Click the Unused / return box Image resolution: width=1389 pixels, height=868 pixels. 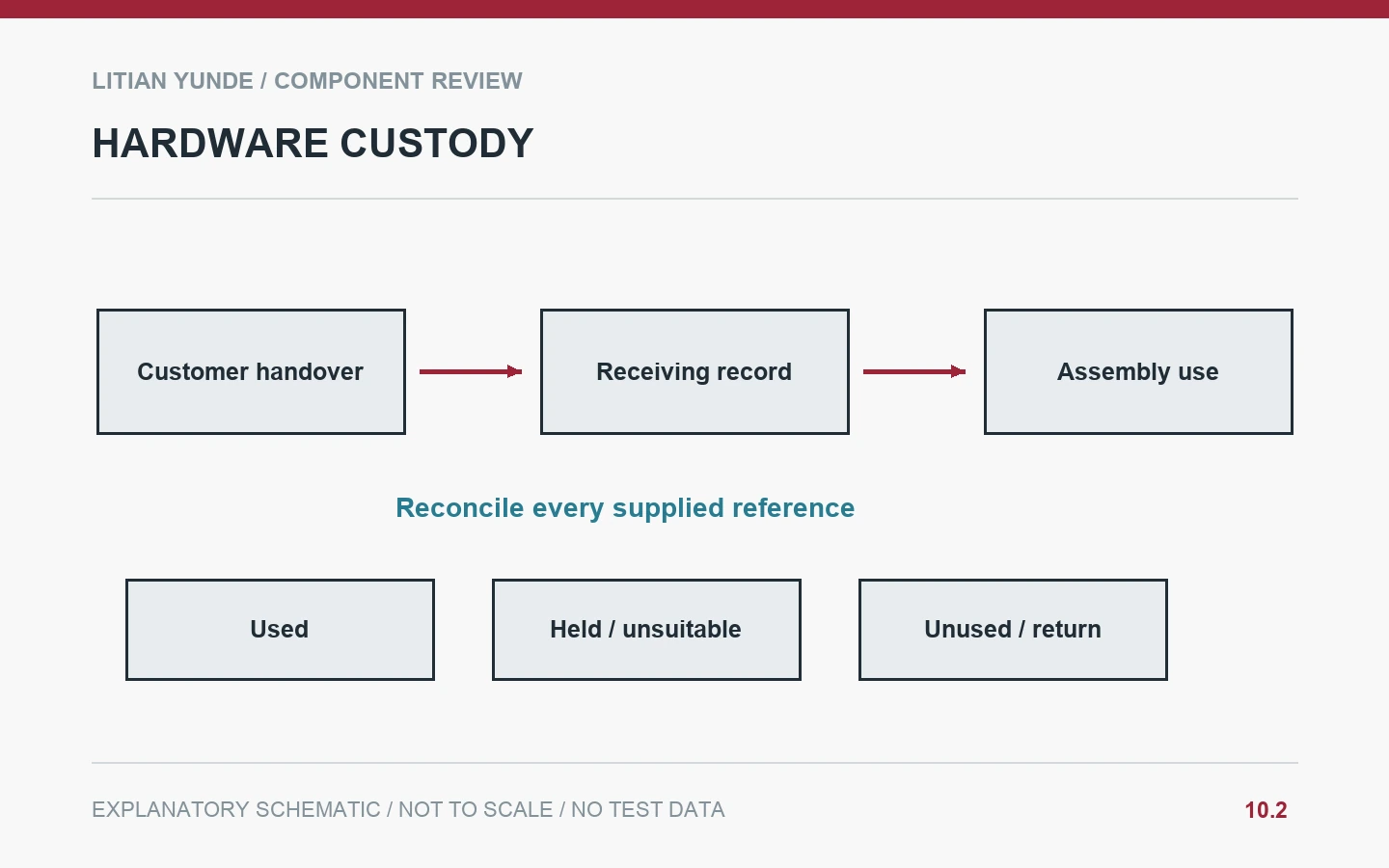coord(1013,630)
